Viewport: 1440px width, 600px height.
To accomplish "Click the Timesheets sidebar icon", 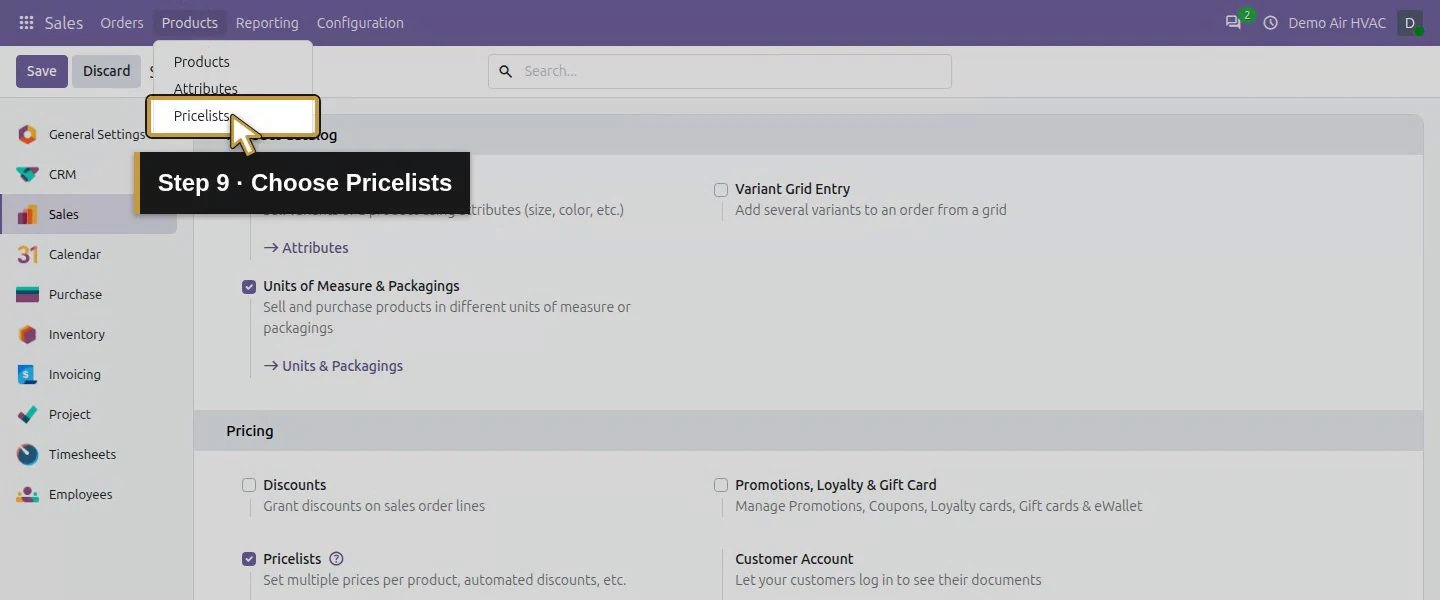I will 28,455.
